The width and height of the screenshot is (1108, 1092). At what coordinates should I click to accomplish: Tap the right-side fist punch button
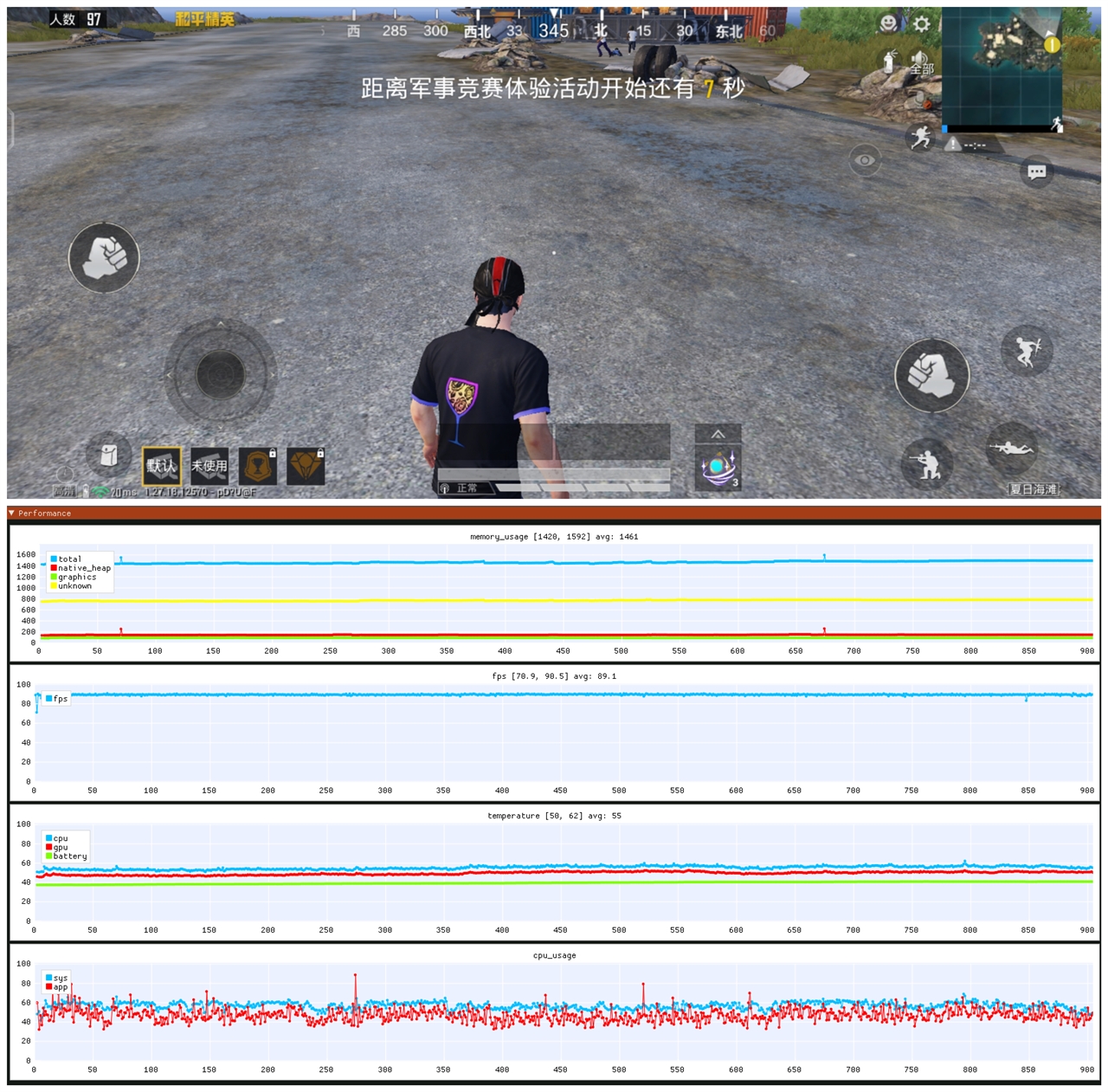tap(931, 375)
